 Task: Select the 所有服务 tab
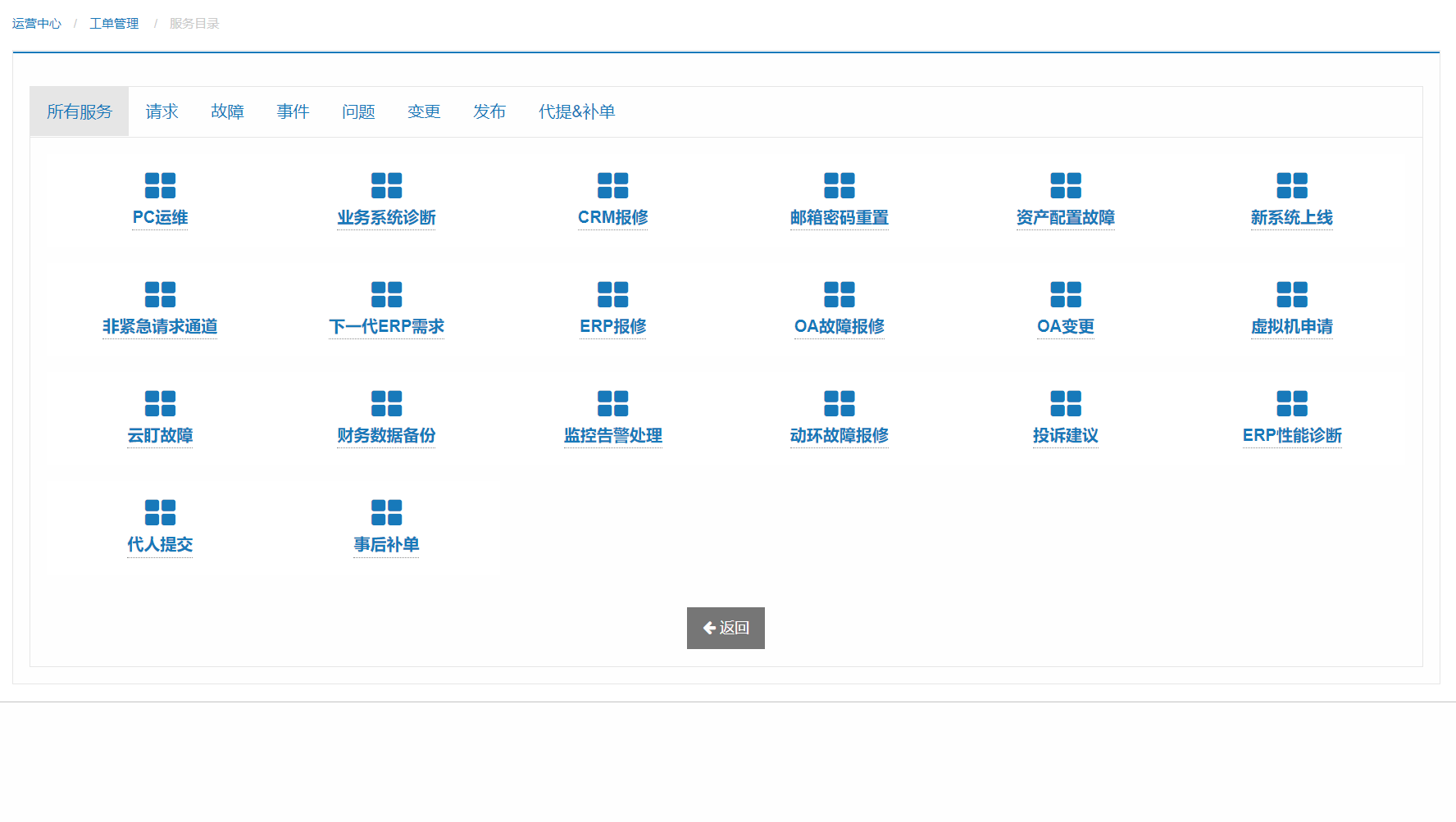pyautogui.click(x=80, y=111)
